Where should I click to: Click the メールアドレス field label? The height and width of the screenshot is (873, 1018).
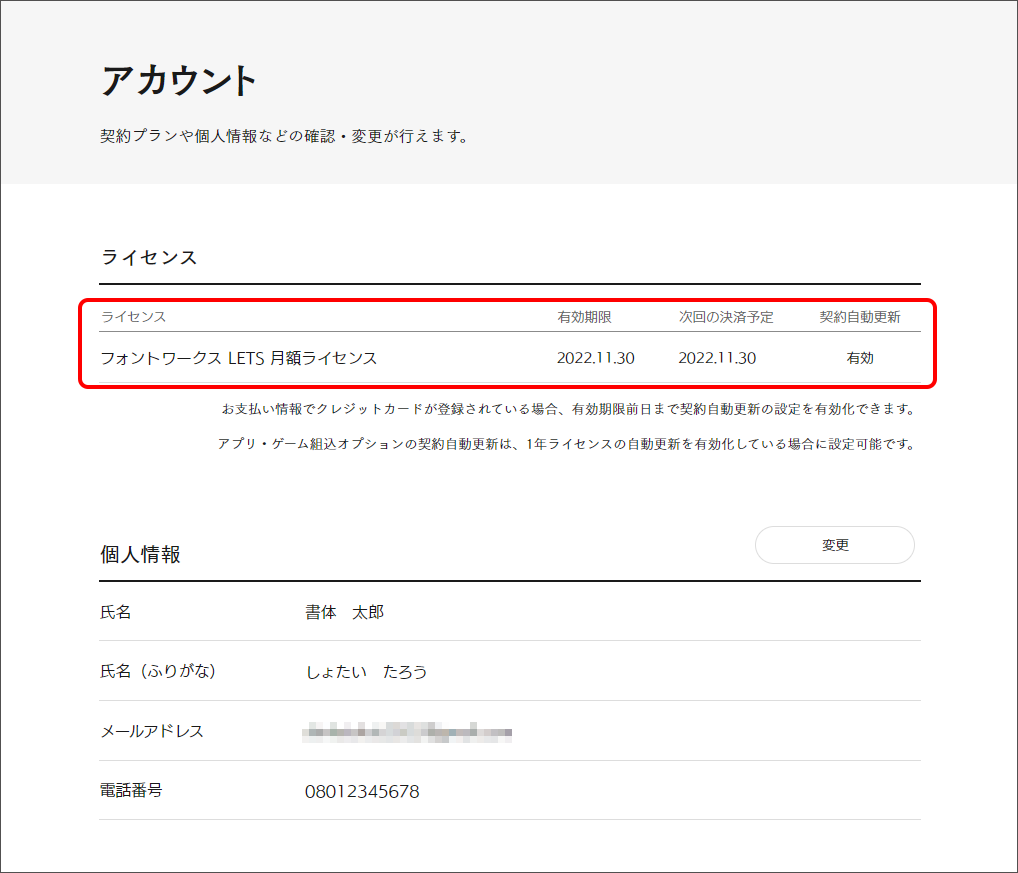coord(152,731)
